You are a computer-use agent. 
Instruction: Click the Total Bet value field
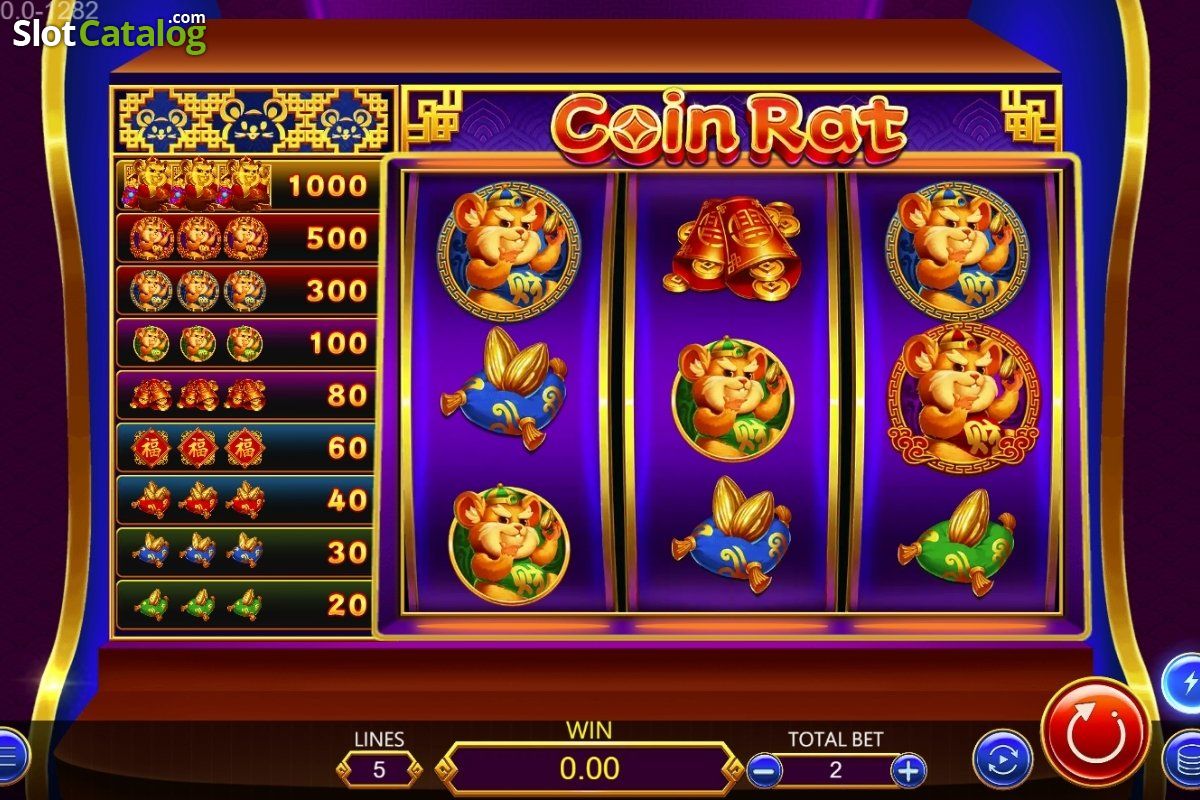[x=836, y=770]
